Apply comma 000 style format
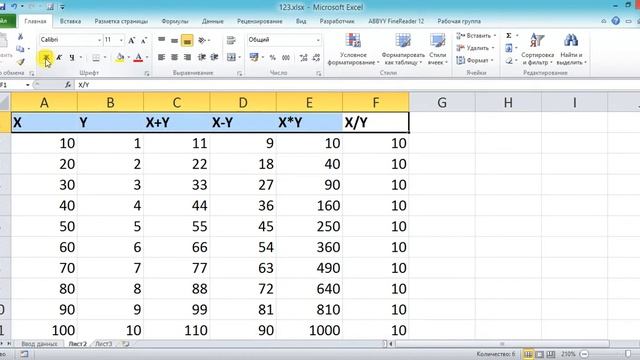640x360 pixels. (286, 58)
